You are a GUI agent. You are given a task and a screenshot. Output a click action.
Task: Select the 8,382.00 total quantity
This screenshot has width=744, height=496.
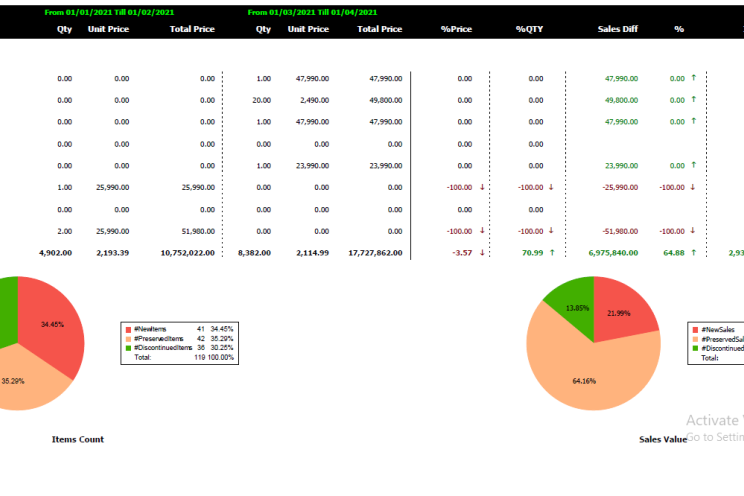point(254,253)
